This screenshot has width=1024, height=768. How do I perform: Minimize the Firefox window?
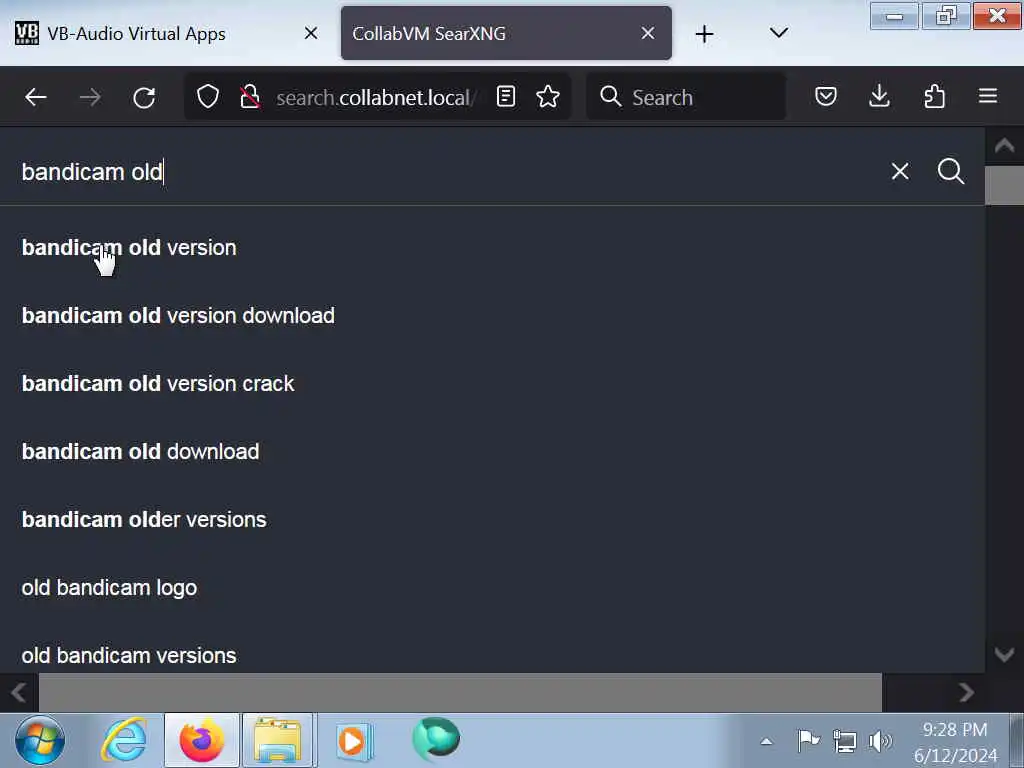point(894,16)
